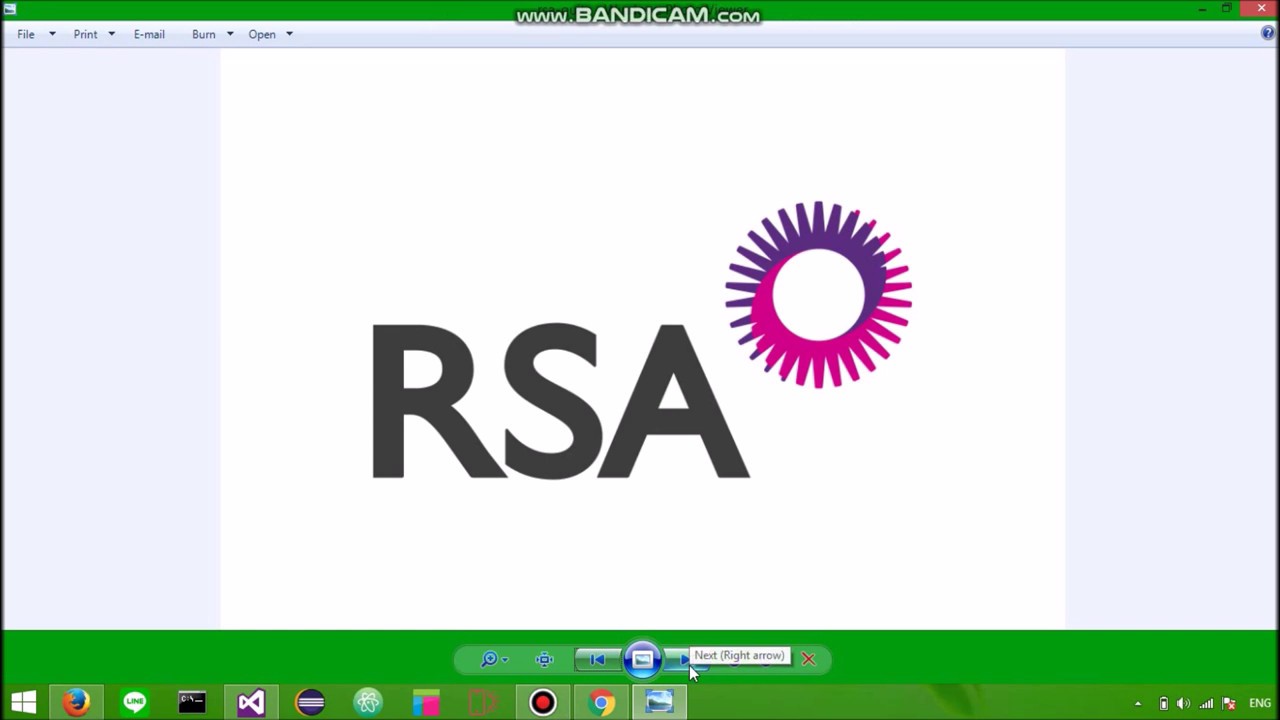Open the Open menu

pyautogui.click(x=262, y=34)
